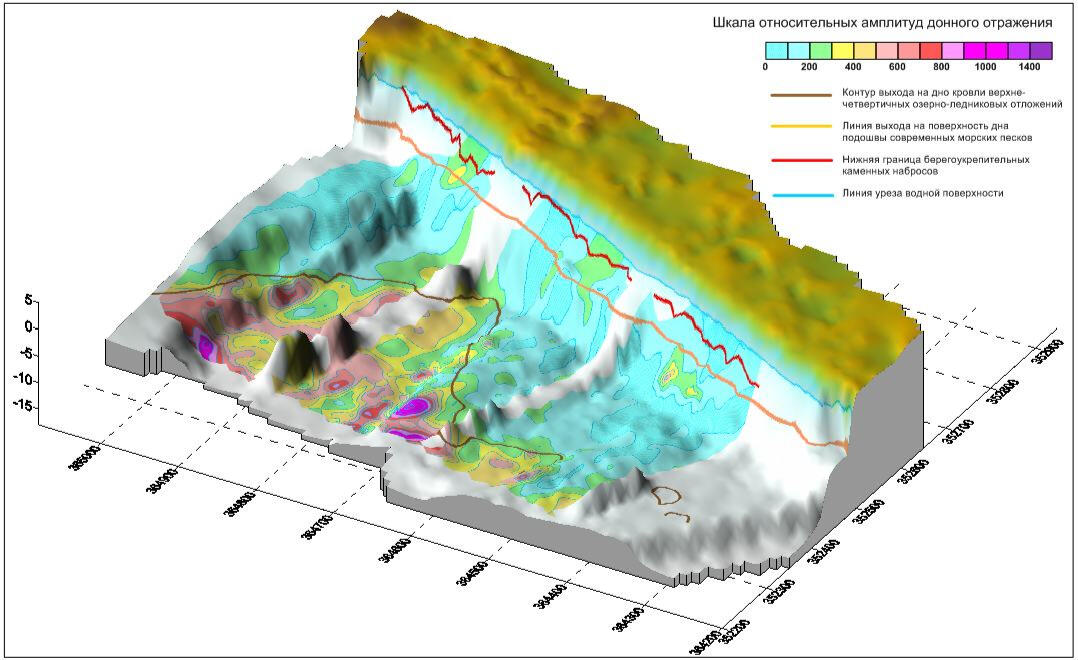This screenshot has height=660, width=1078.
Task: Select the rightmost dark purple scale swatch
Action: [1040, 50]
